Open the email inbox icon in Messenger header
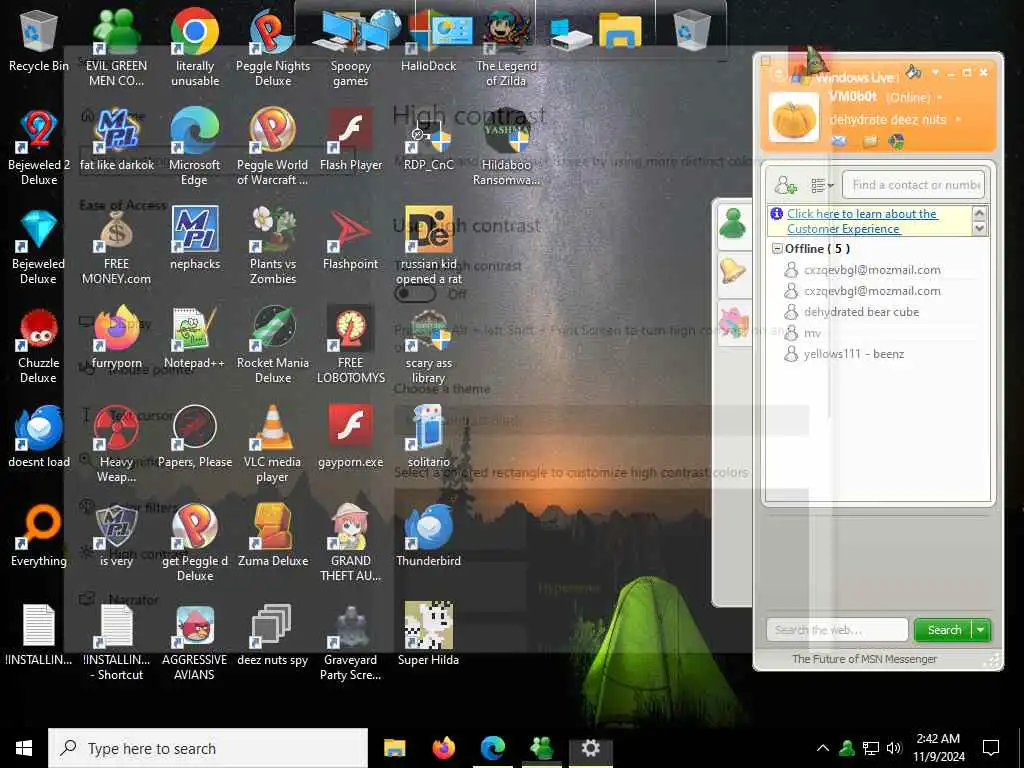 pos(839,141)
